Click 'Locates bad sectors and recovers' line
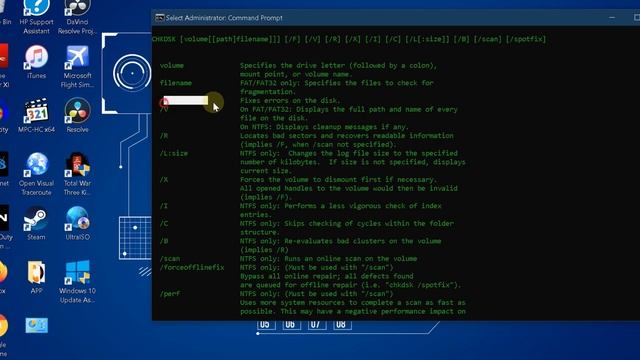 (x=347, y=136)
